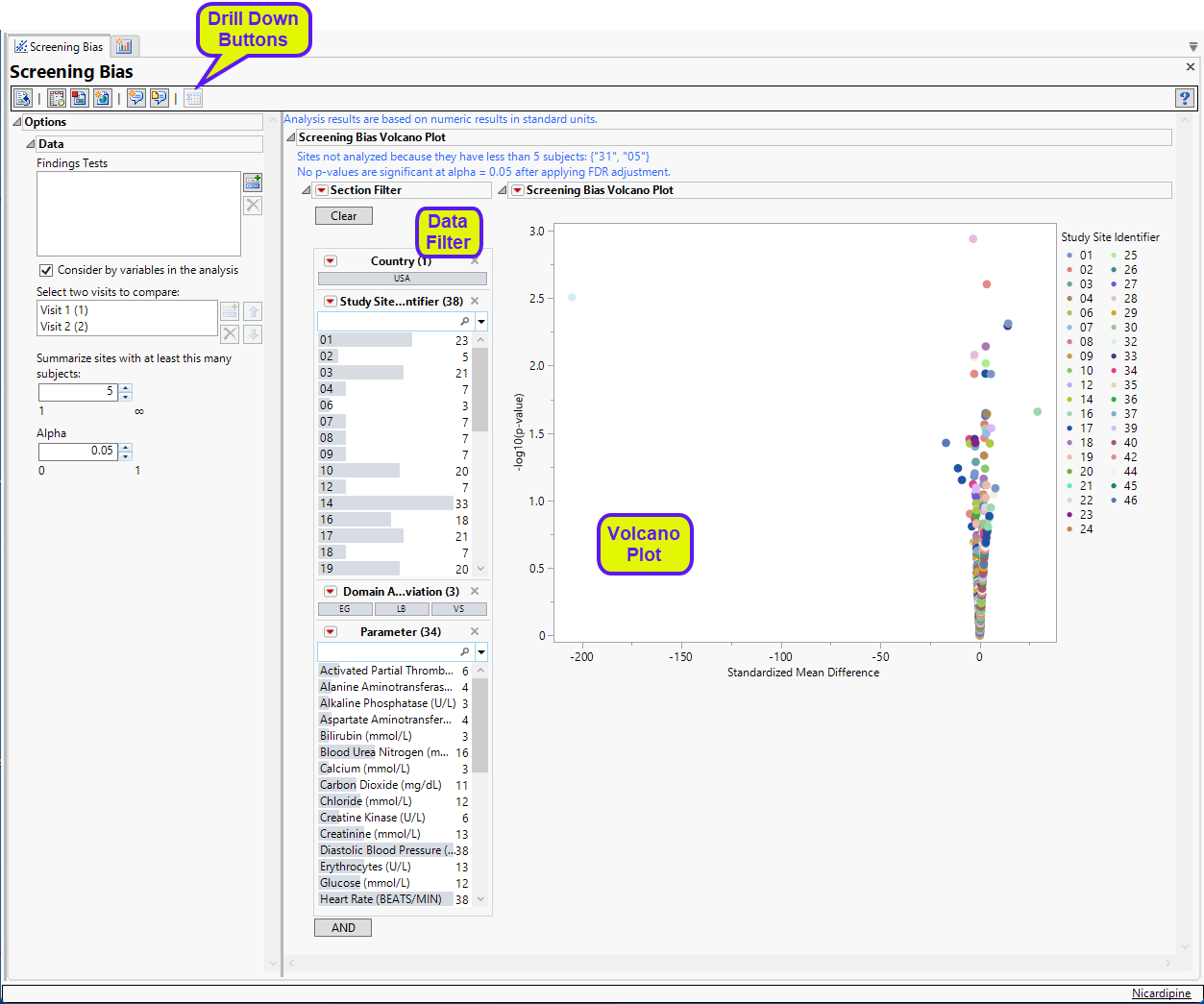The image size is (1204, 1004).
Task: Click the table-with-magnifier drill down icon
Action: [57, 98]
